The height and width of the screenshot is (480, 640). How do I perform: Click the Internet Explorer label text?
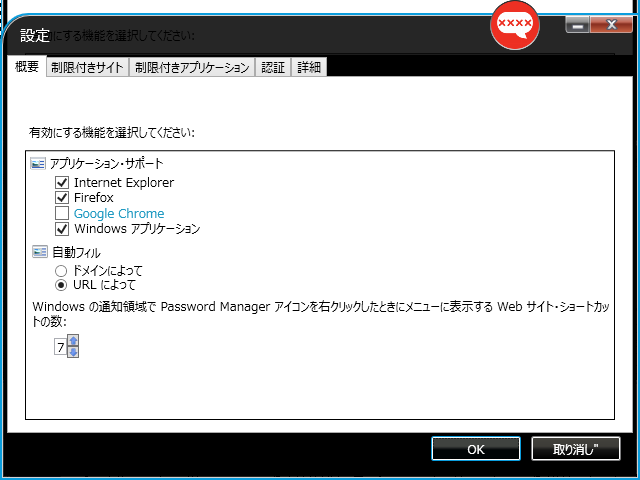click(x=124, y=182)
